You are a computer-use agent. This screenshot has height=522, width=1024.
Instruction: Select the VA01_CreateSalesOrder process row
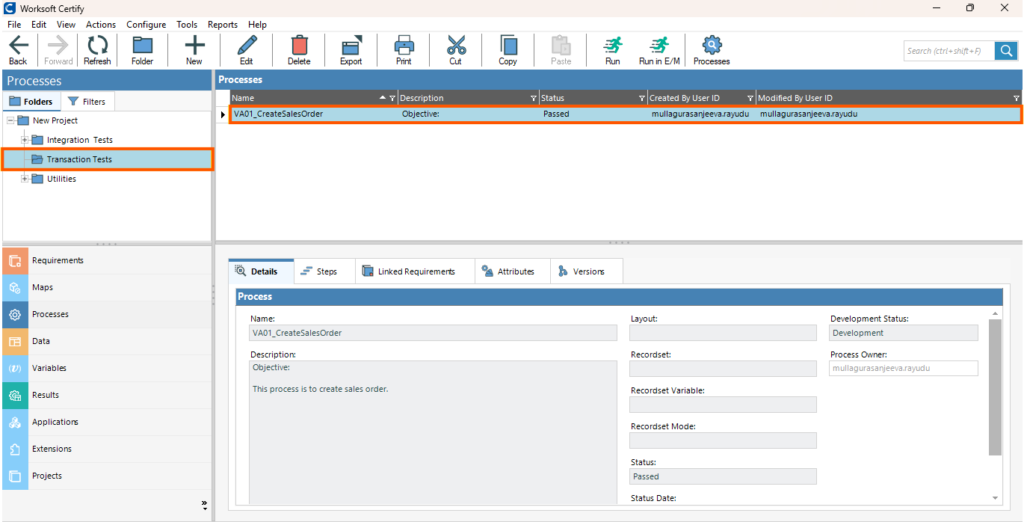point(625,114)
